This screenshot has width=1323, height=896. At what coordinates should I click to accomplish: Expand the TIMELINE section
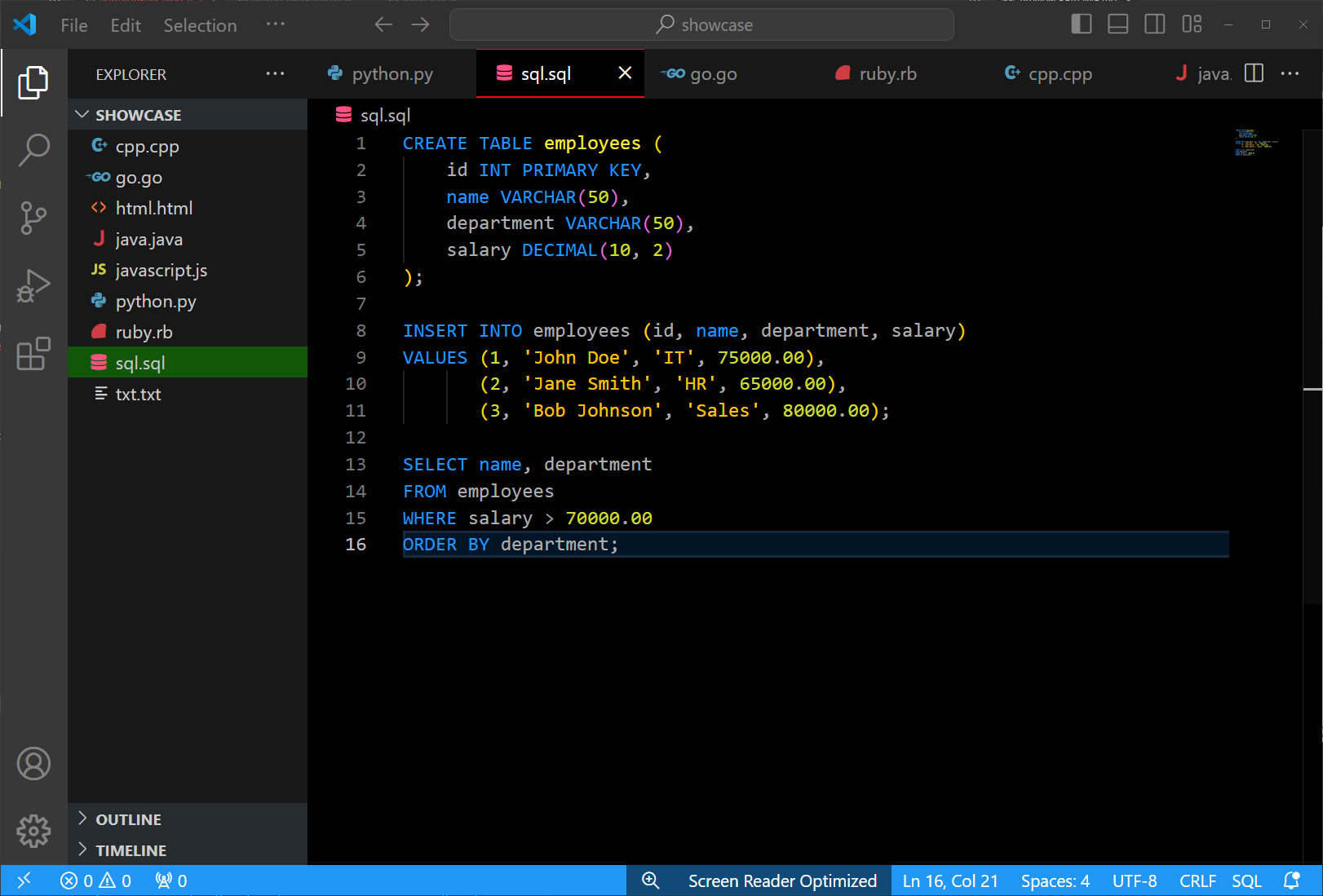coord(188,850)
